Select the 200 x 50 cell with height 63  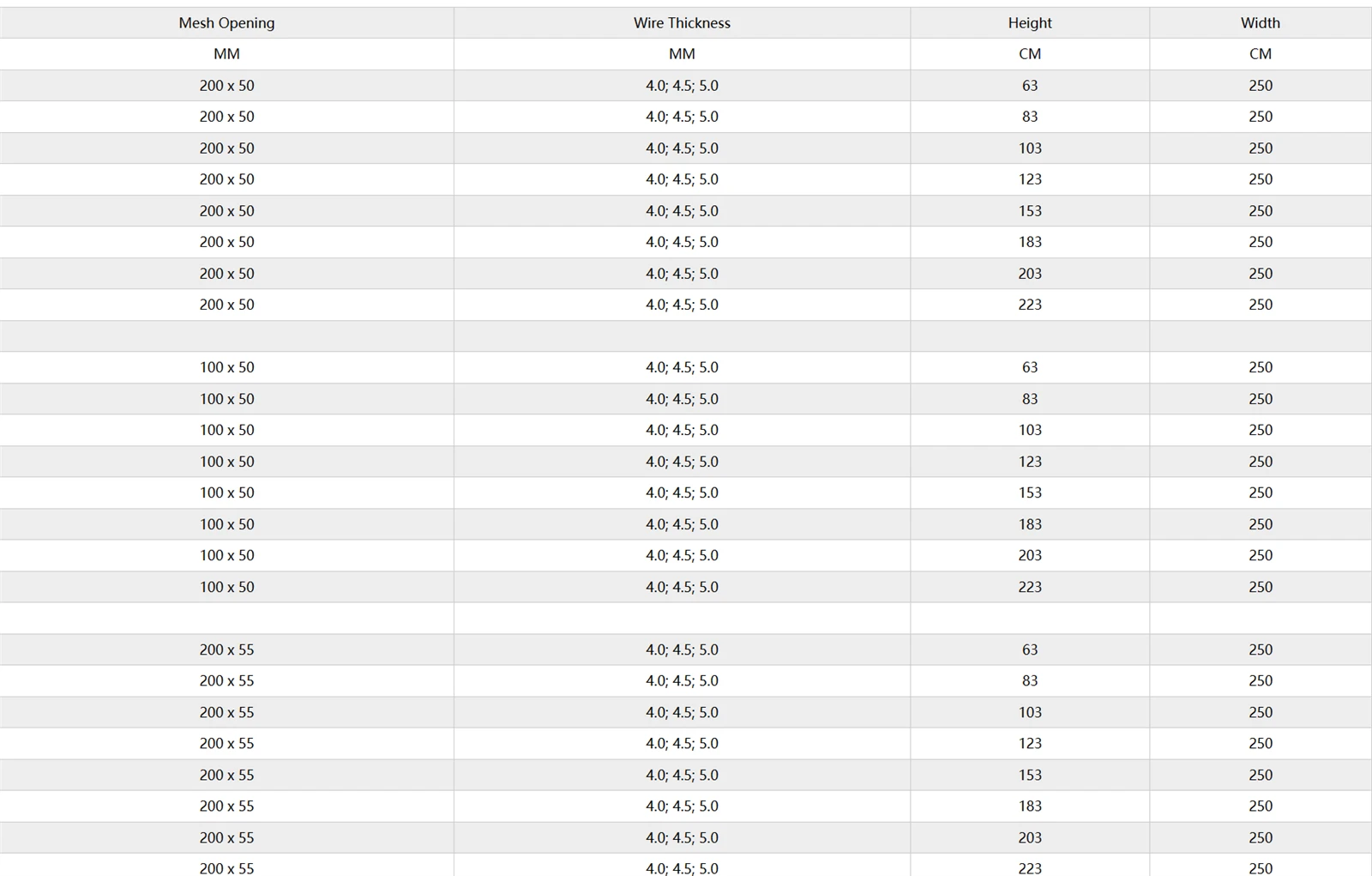click(x=226, y=86)
